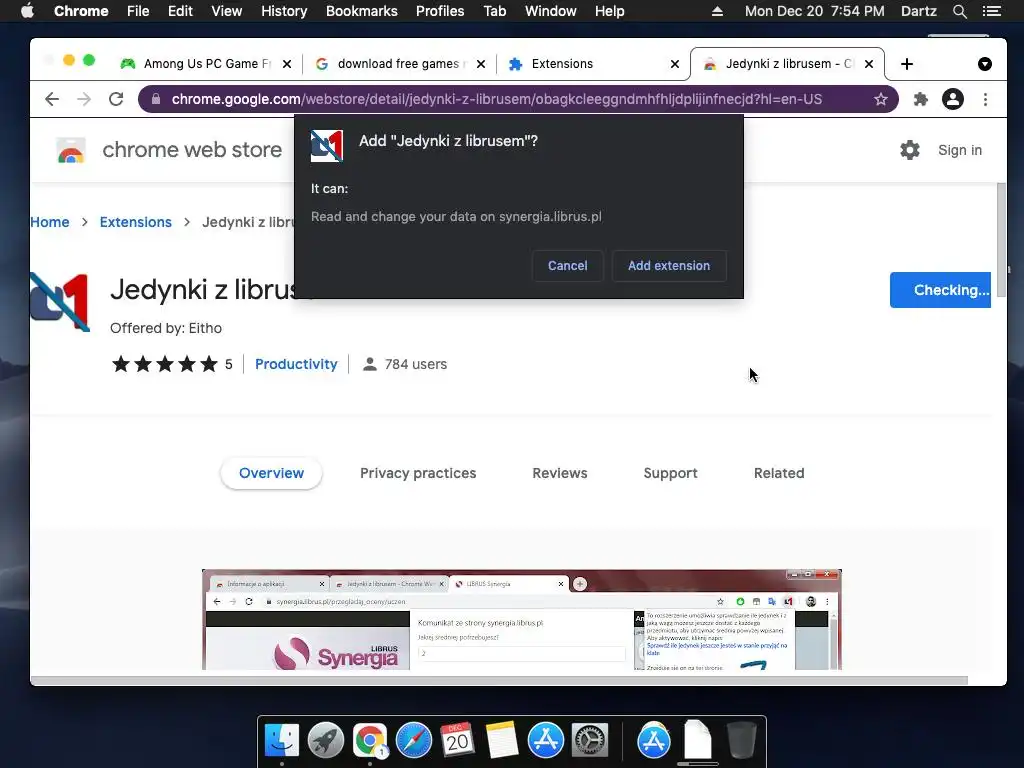The image size is (1024, 768).
Task: Open Chrome's three-dot menu
Action: coord(985,99)
